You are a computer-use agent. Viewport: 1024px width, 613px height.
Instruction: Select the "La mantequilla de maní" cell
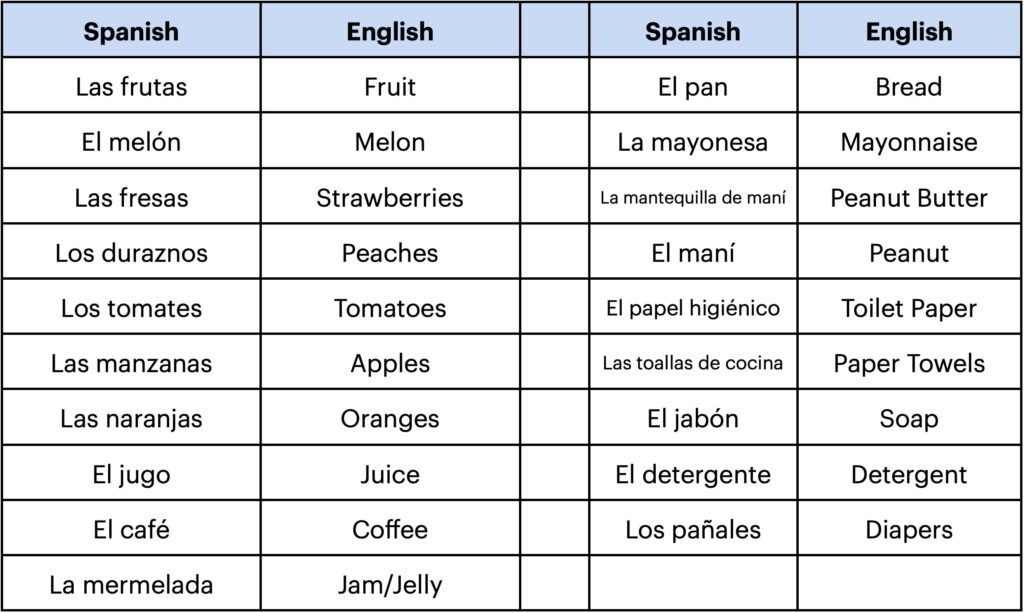pyautogui.click(x=693, y=198)
